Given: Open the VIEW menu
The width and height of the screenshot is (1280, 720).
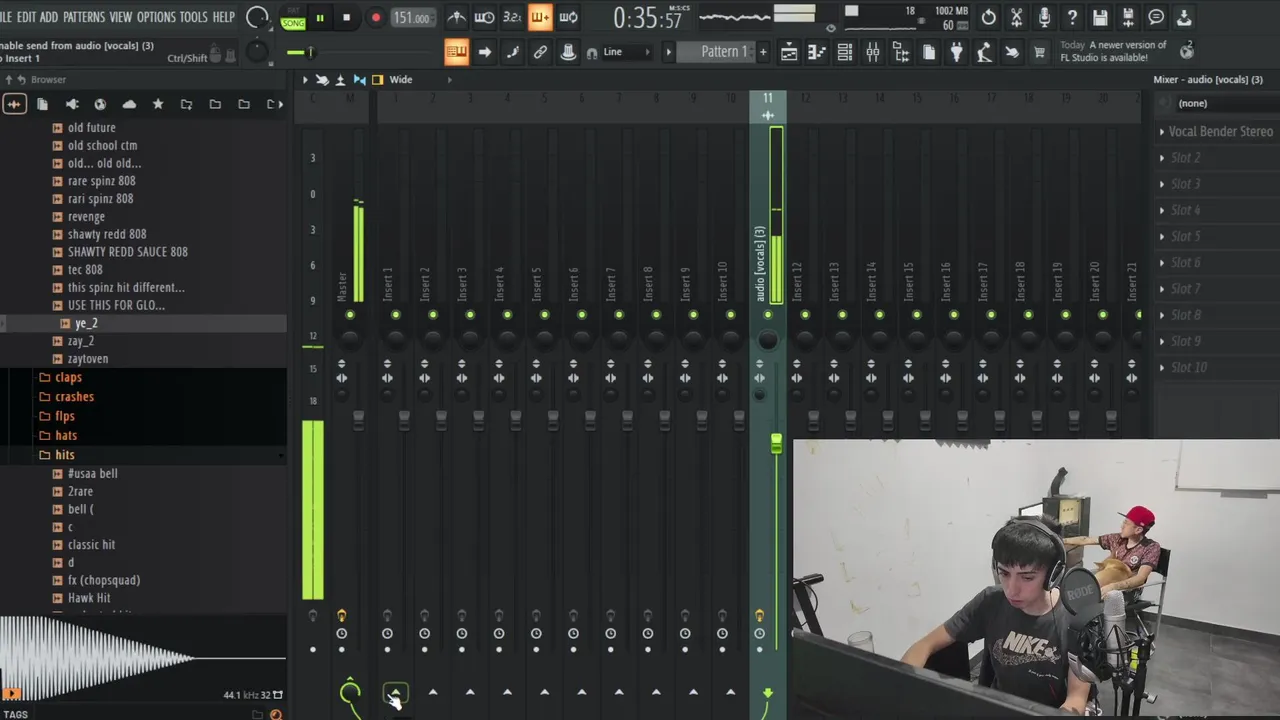Looking at the screenshot, I should [x=121, y=17].
